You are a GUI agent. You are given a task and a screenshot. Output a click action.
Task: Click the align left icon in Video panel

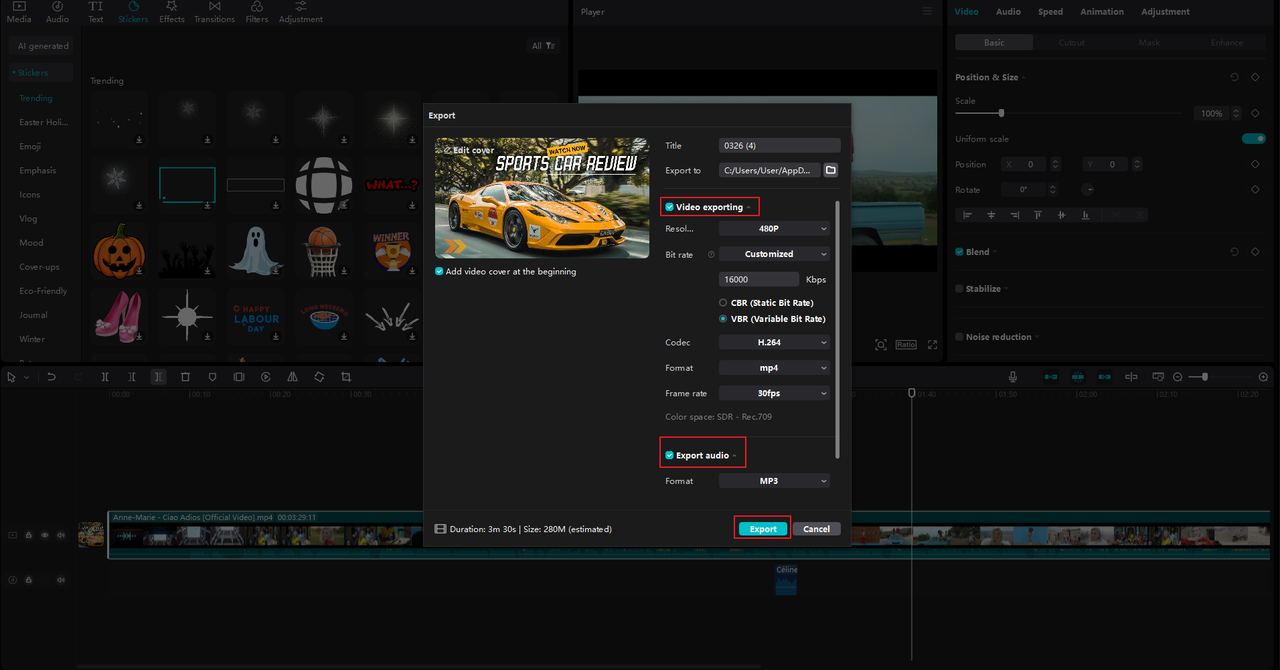(x=967, y=215)
